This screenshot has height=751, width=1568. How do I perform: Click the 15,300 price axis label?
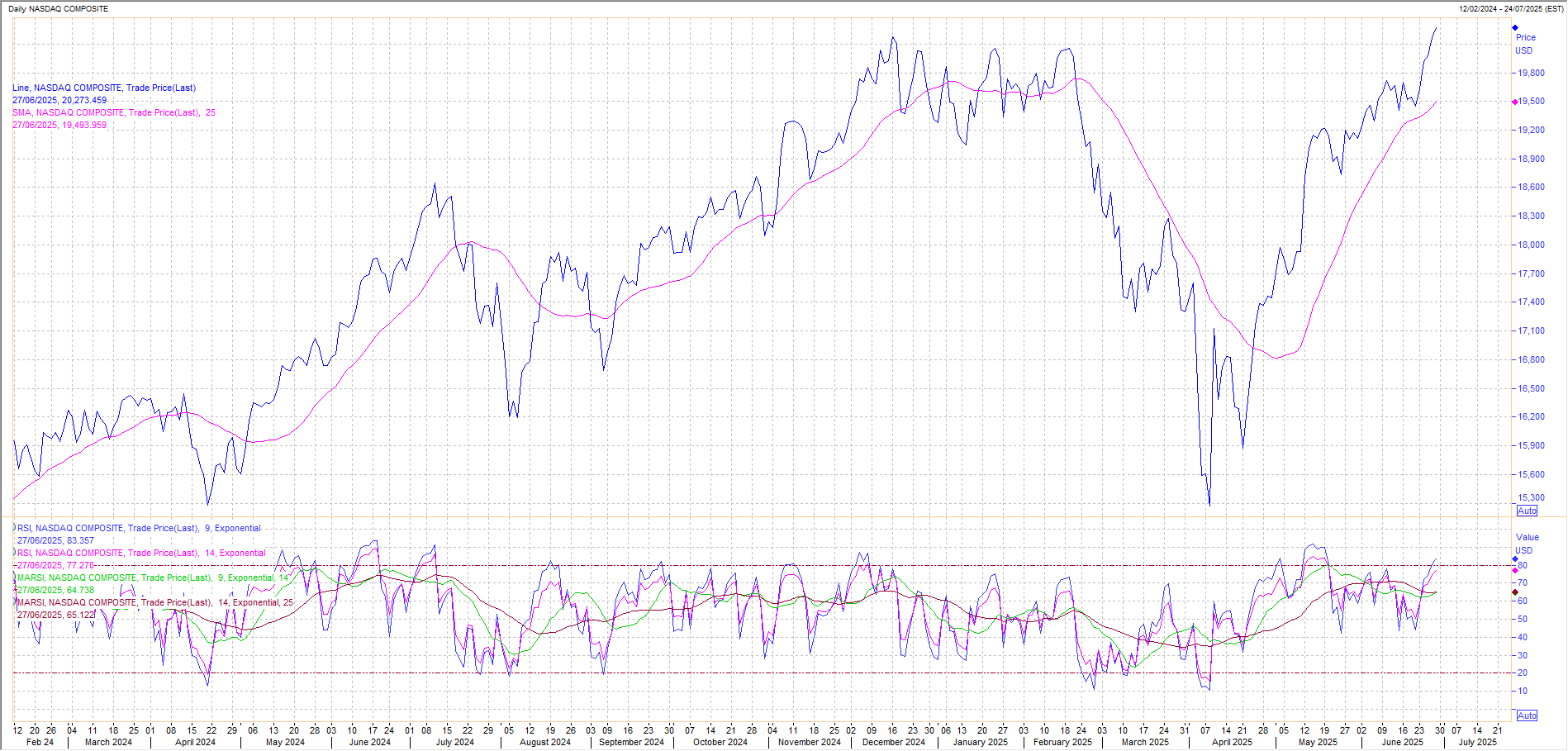[1532, 497]
